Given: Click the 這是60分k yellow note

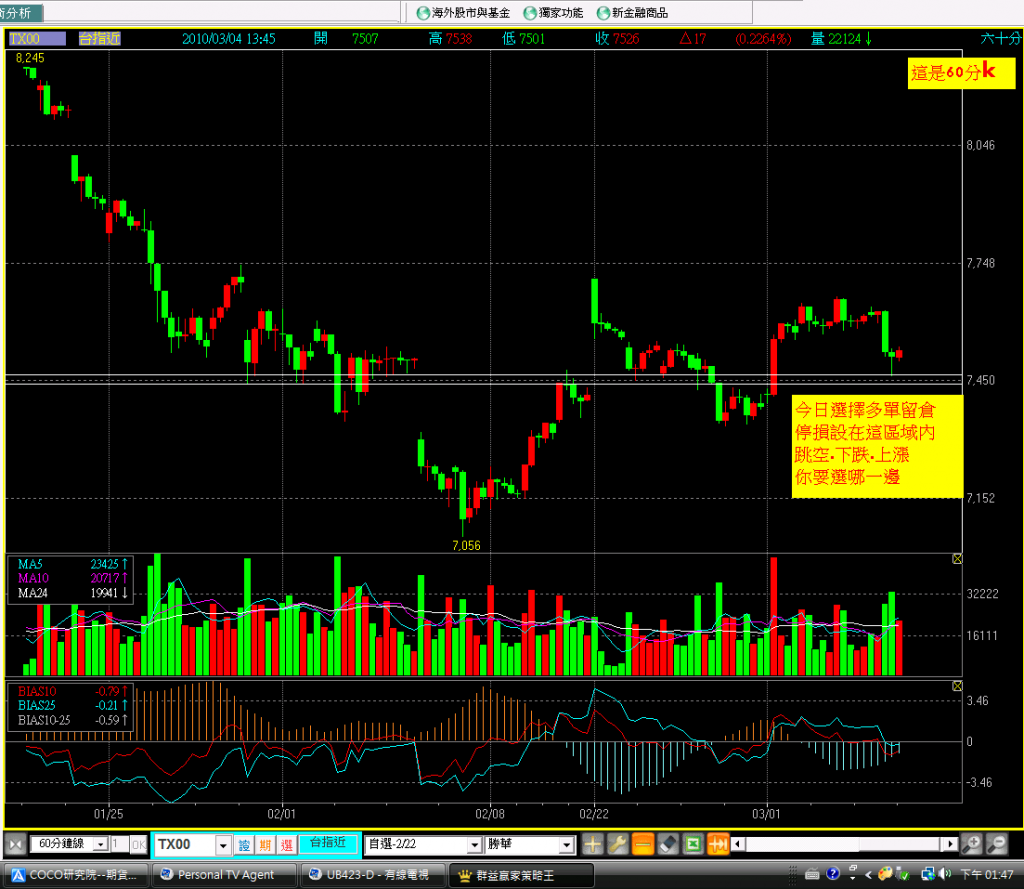Looking at the screenshot, I should [x=961, y=73].
